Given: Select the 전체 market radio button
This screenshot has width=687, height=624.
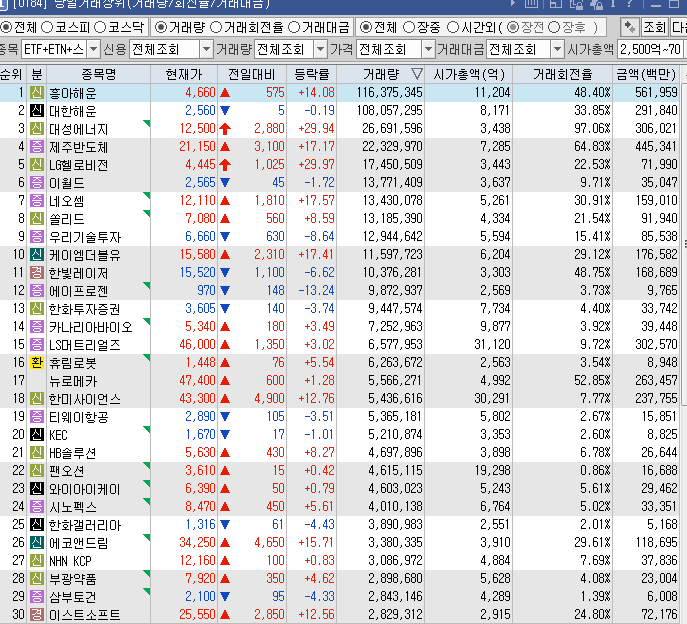Looking at the screenshot, I should [x=6, y=28].
